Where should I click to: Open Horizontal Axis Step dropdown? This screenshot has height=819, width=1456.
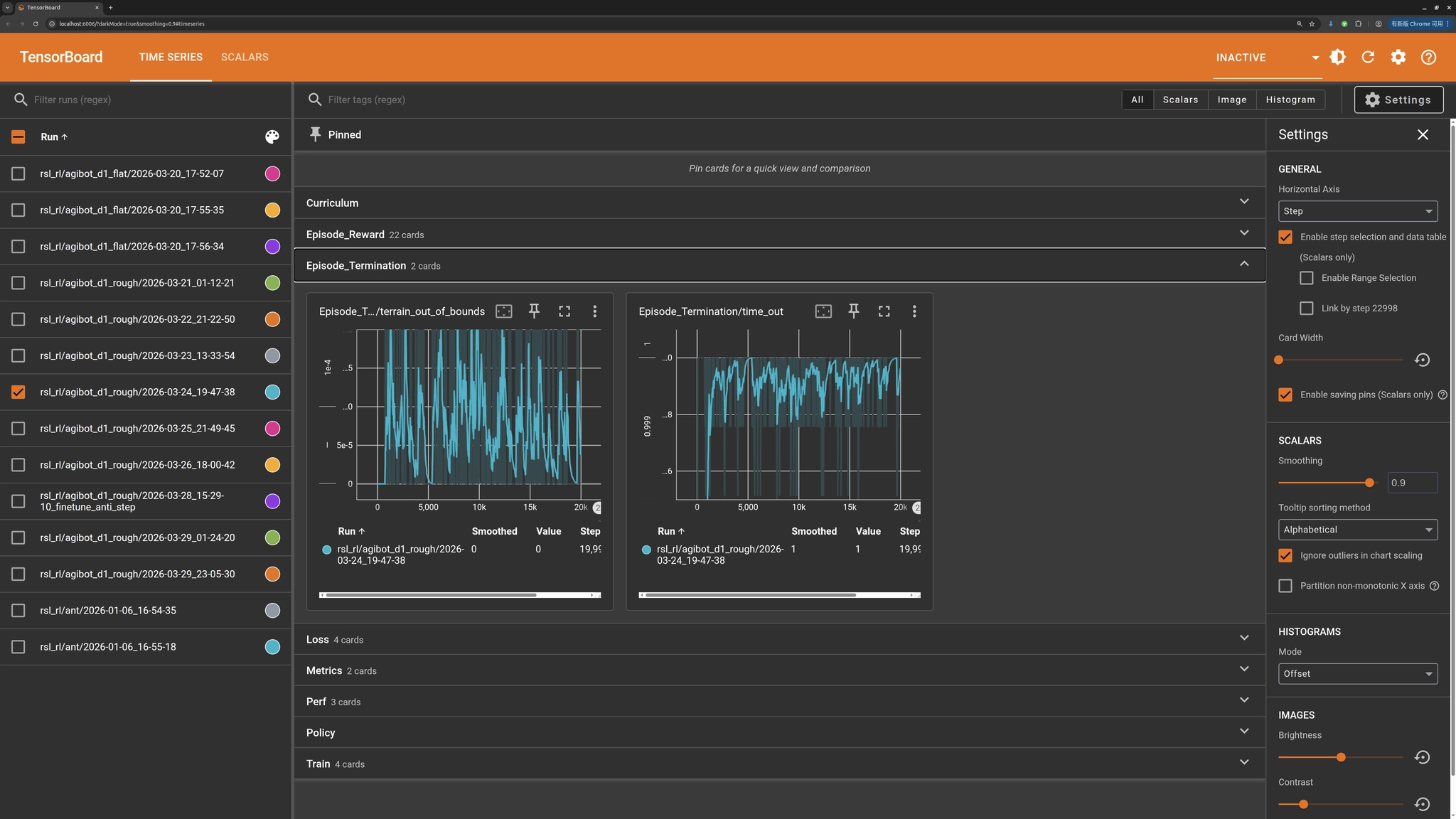(1358, 211)
